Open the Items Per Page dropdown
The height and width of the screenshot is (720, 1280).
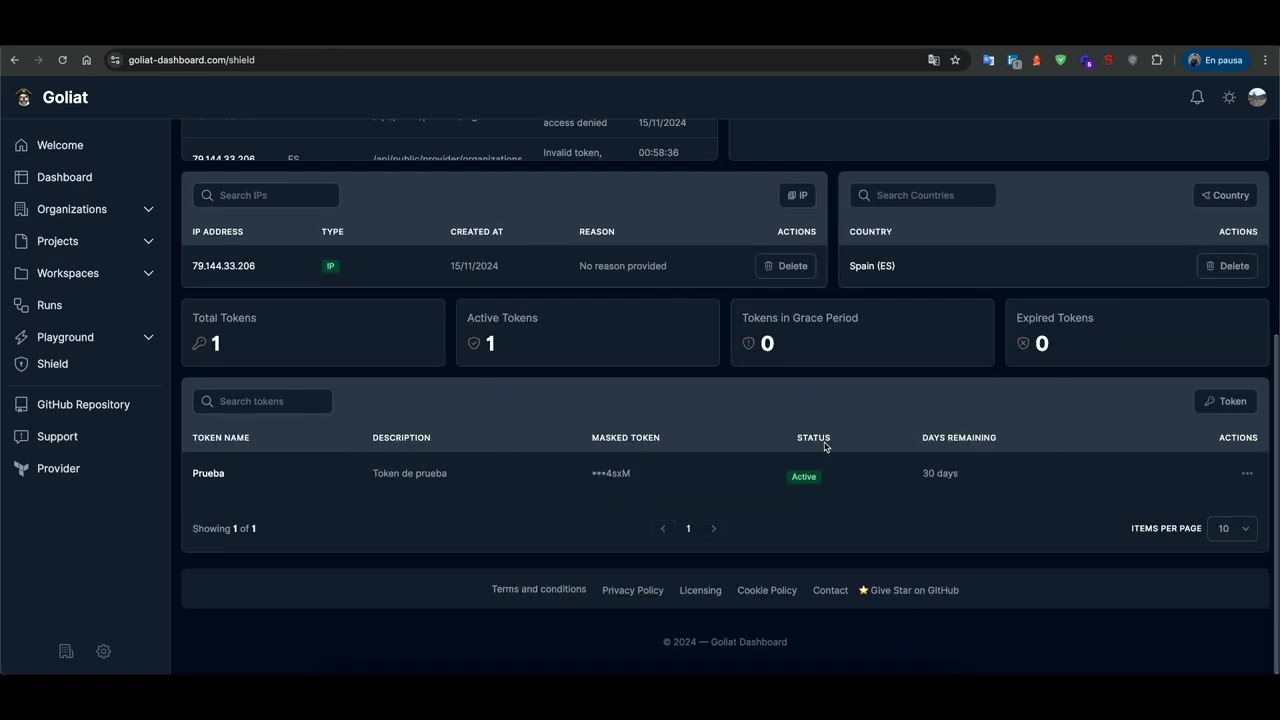1232,528
